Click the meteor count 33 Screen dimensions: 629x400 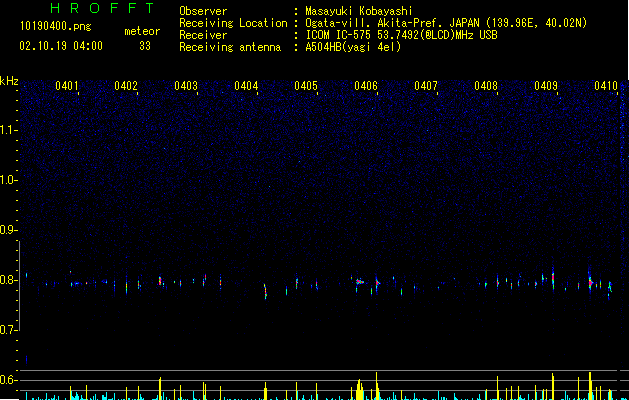pos(145,46)
